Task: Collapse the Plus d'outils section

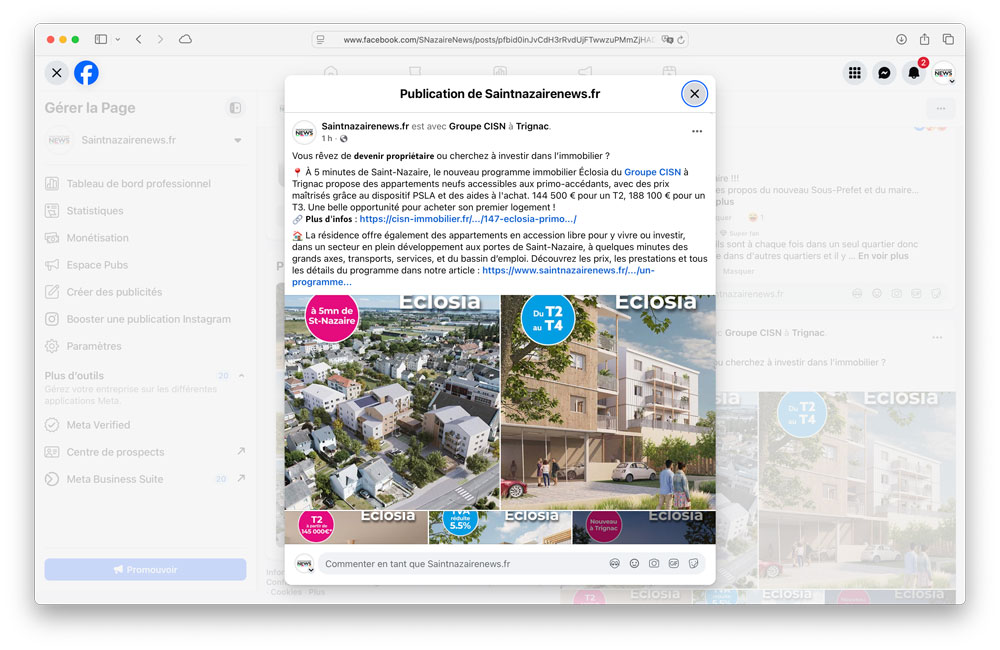Action: point(242,376)
